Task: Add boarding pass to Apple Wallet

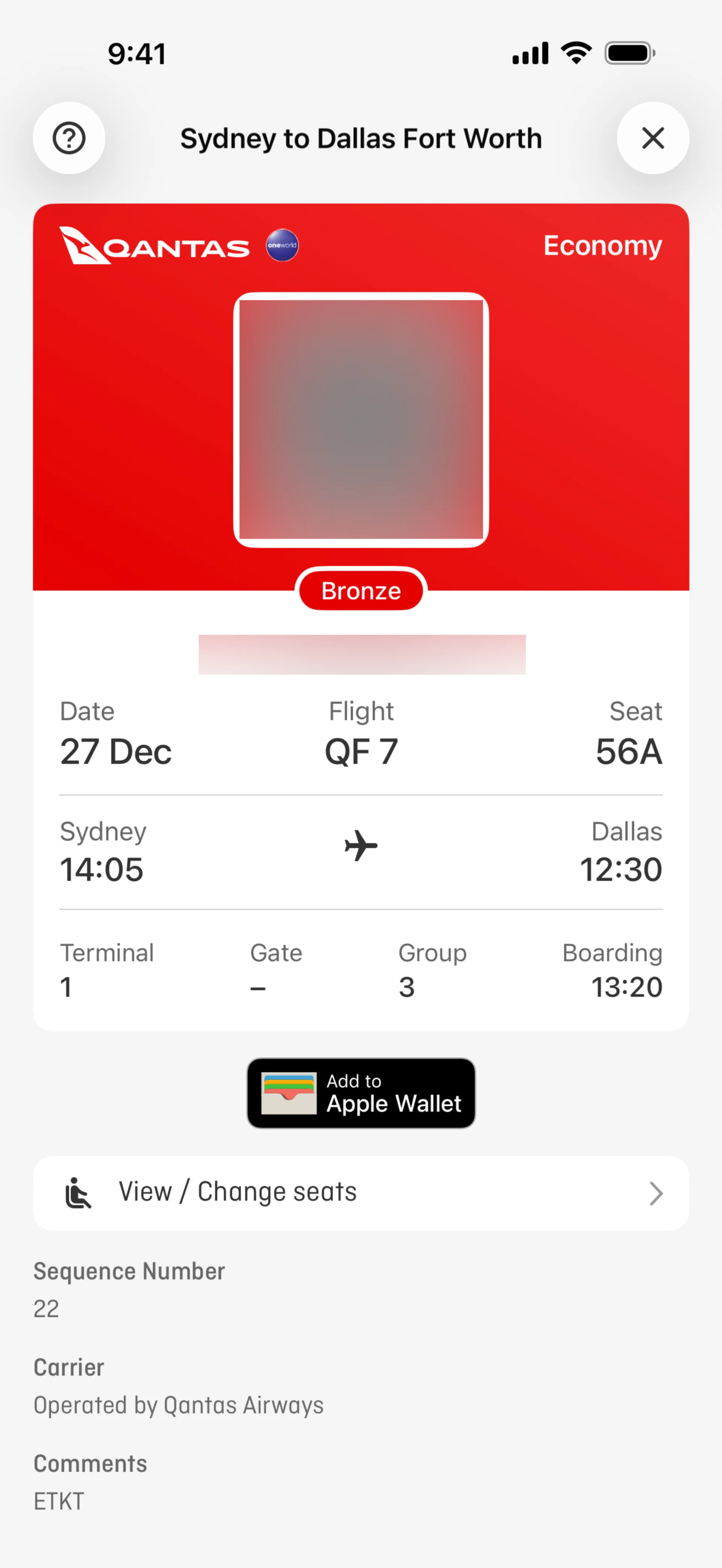Action: click(361, 1093)
